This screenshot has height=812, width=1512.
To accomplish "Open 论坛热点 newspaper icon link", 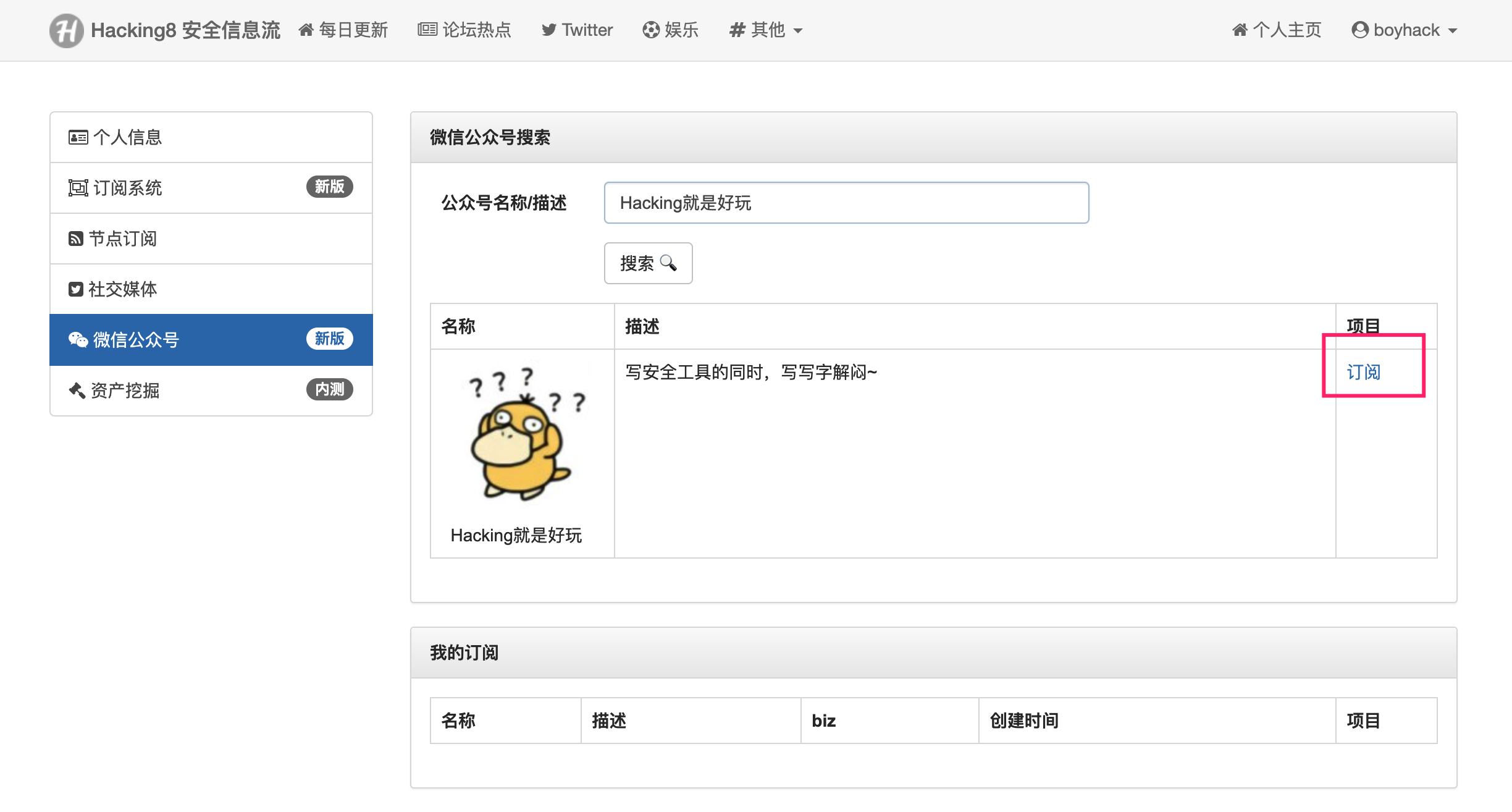I will point(464,30).
